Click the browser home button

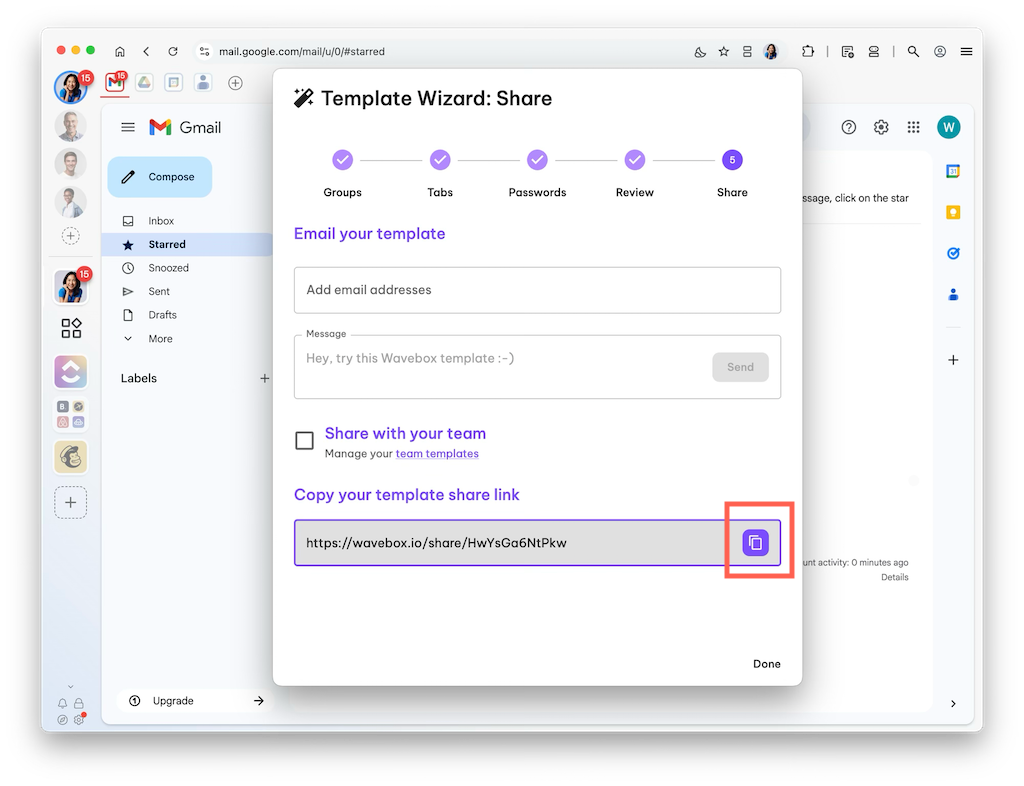pos(120,52)
